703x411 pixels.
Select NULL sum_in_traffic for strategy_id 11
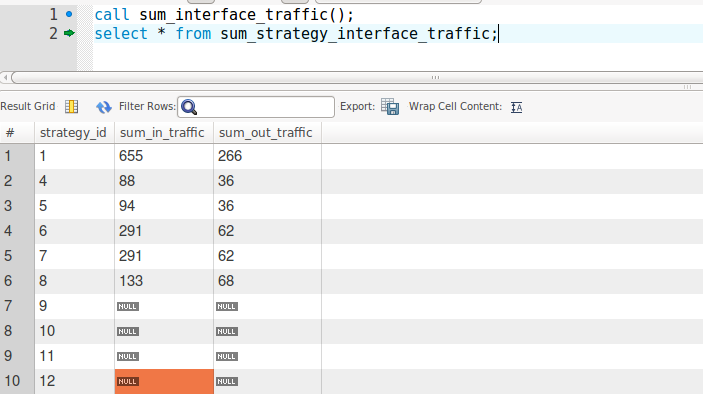click(x=164, y=356)
